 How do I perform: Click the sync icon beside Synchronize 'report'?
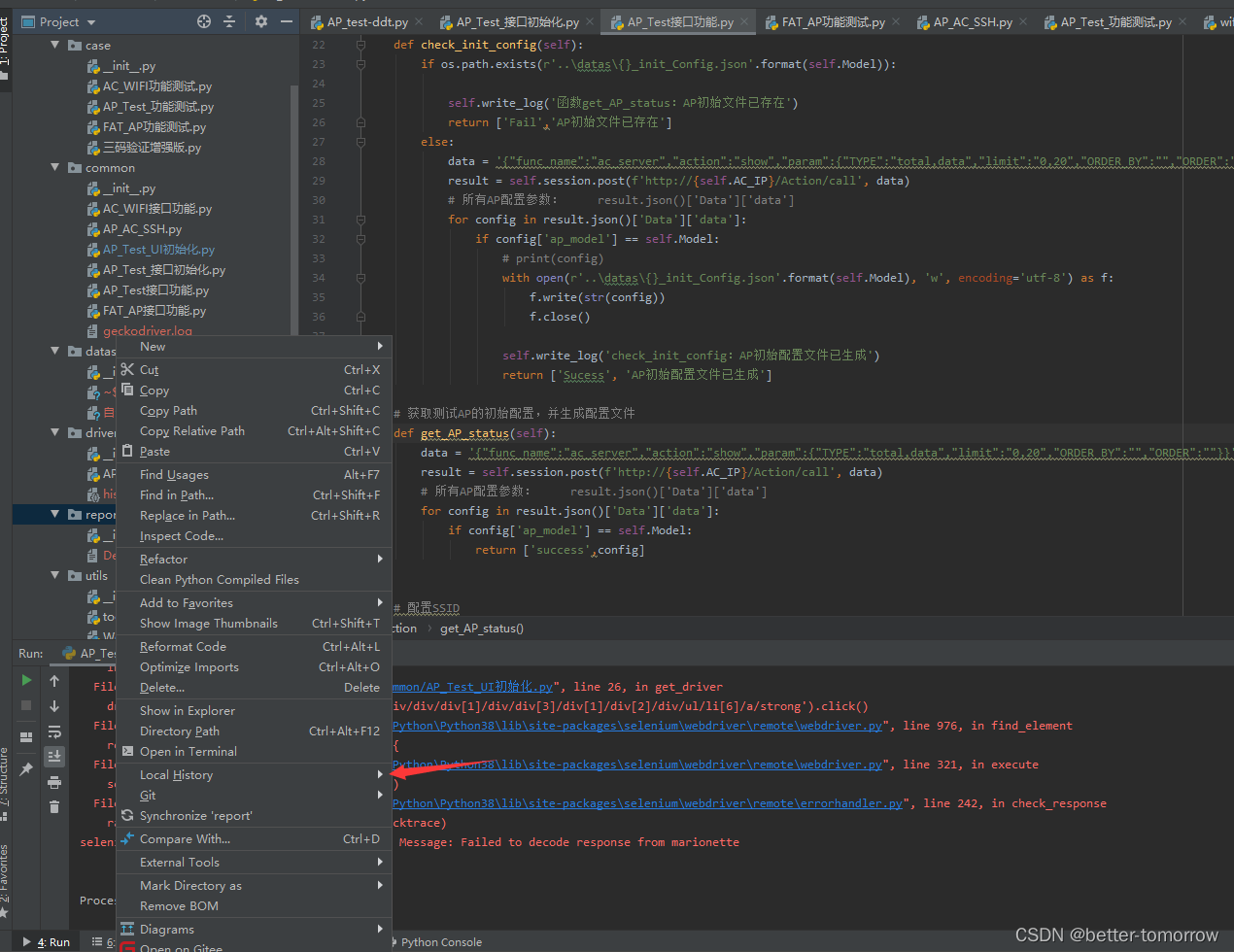click(x=127, y=815)
